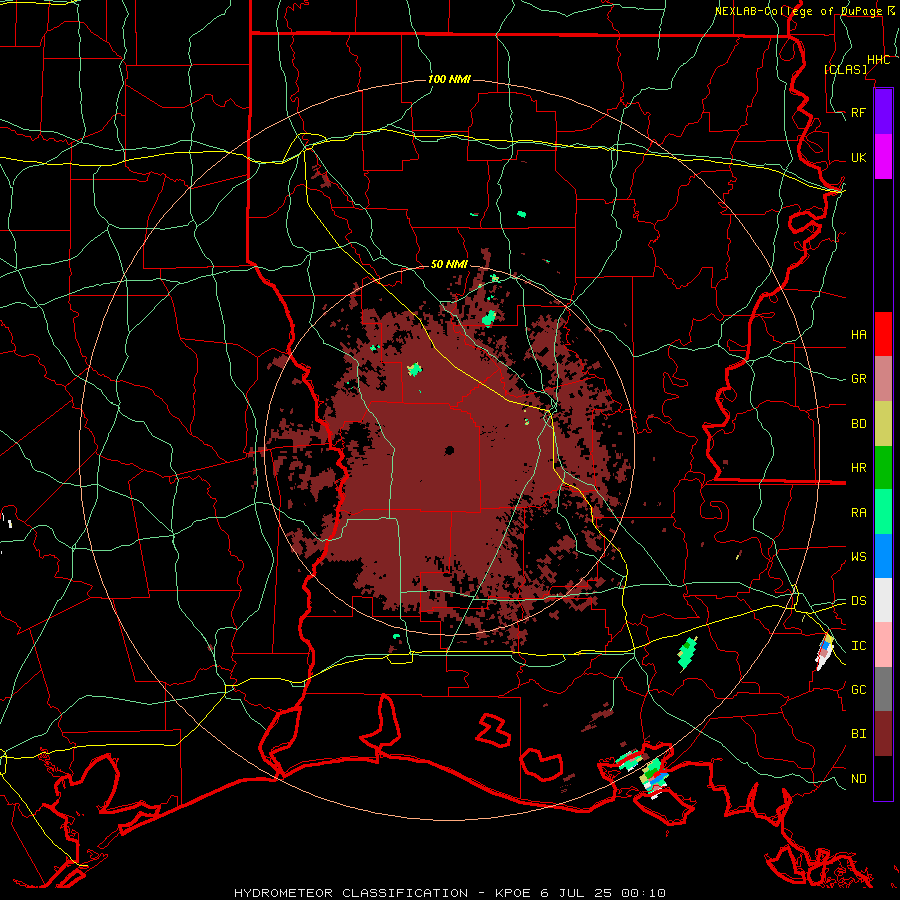Click the '50 NMI' range ring label
The height and width of the screenshot is (900, 900).
click(x=449, y=264)
